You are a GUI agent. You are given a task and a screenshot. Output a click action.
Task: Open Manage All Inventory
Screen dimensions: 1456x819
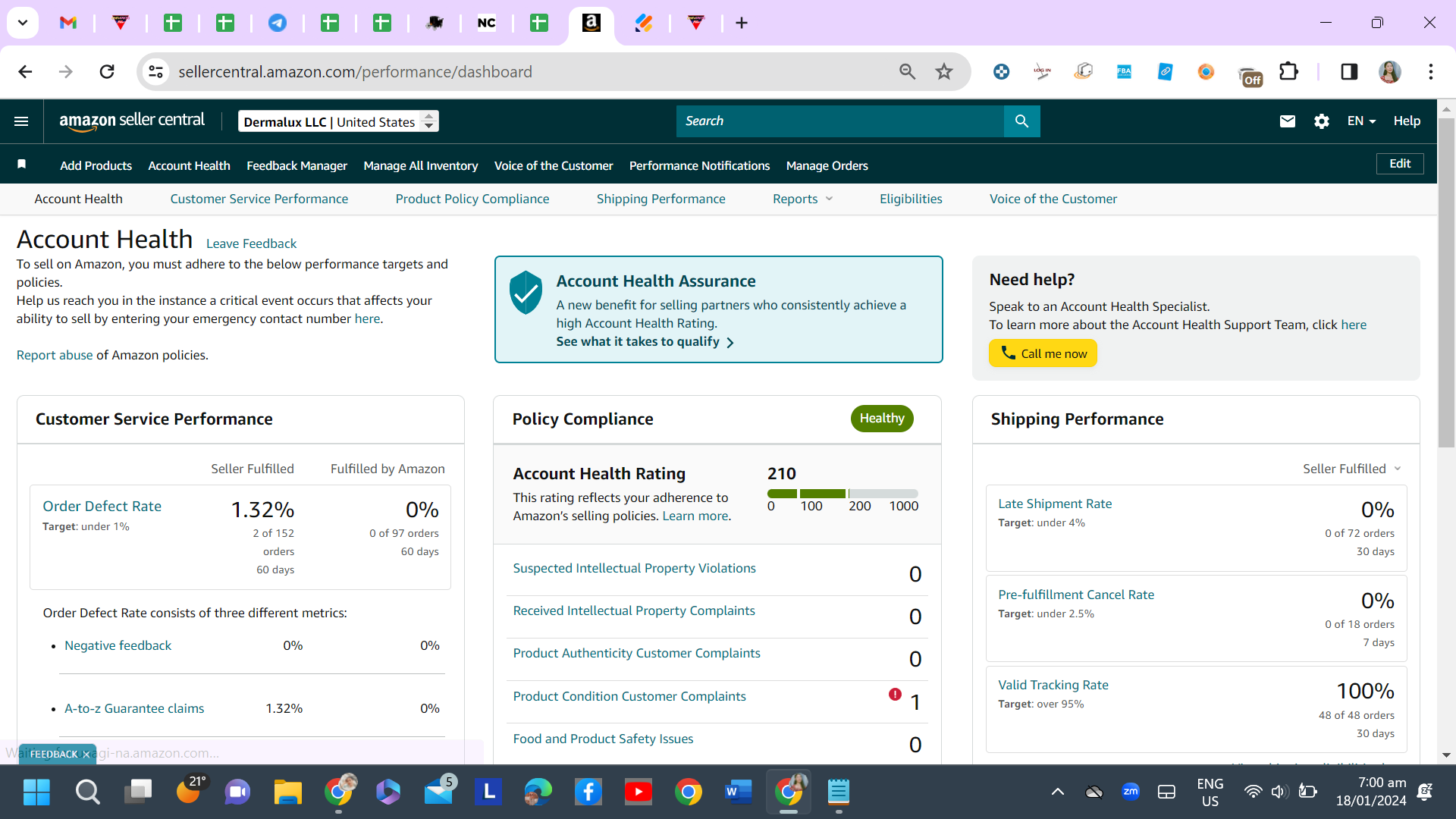420,165
